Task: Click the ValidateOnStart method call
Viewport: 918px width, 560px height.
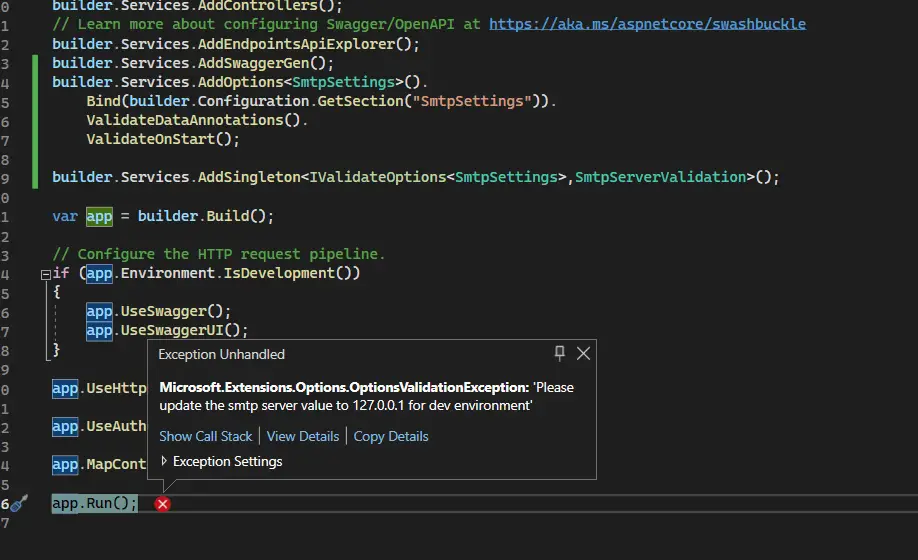Action: [x=150, y=139]
